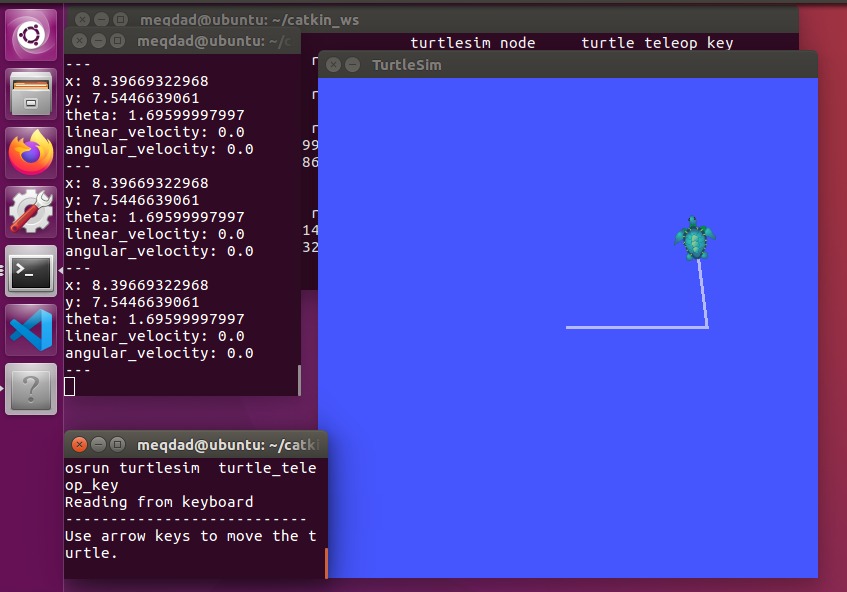
Task: Click the turtle in the TurtleSim window
Action: pos(695,238)
